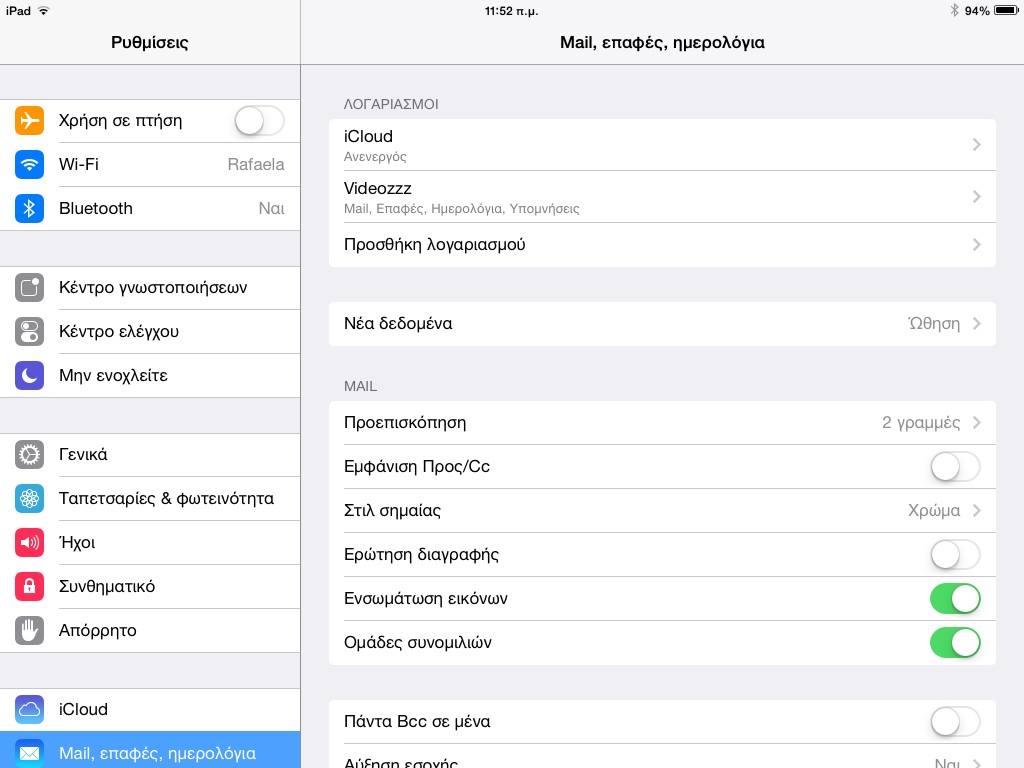Tap Ρυθμίσεις sidebar title

[150, 42]
